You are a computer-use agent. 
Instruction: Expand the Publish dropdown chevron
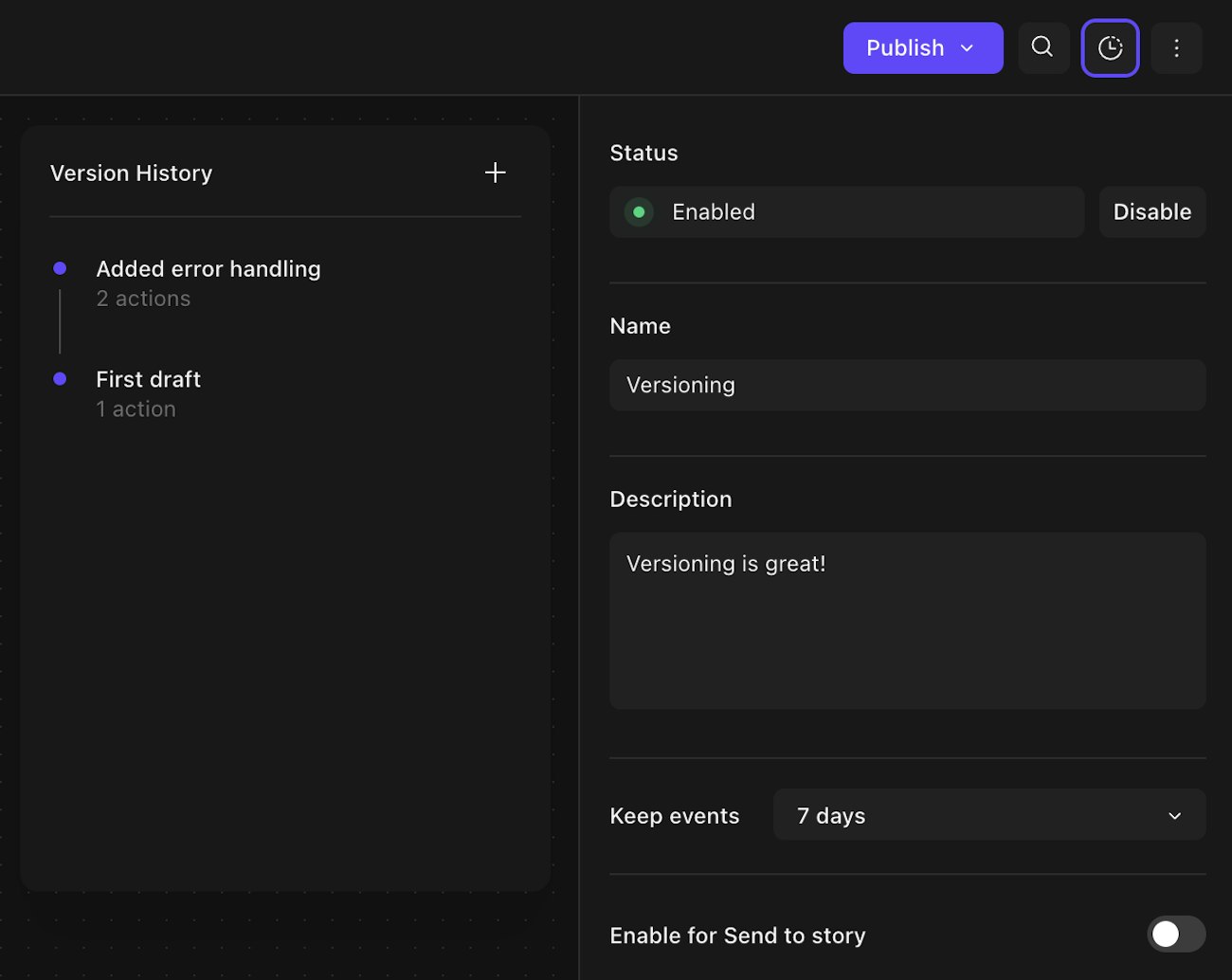pos(968,48)
